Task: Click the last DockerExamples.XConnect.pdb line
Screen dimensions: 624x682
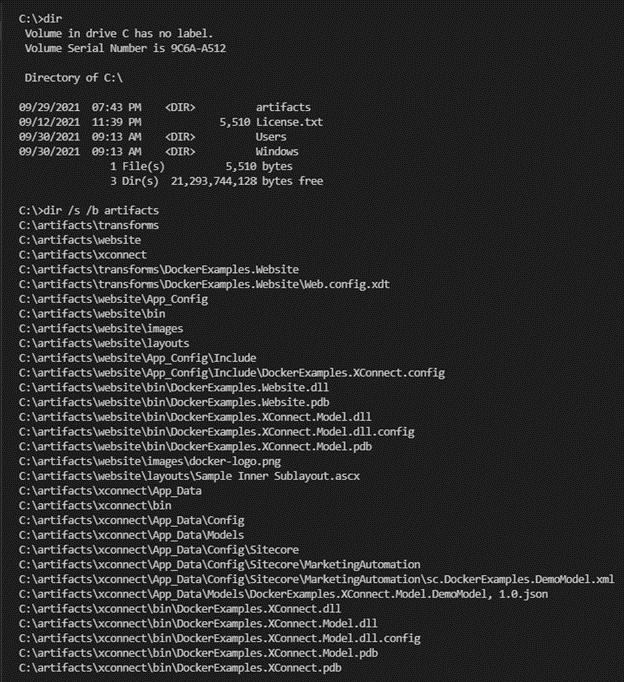Action: 180,668
